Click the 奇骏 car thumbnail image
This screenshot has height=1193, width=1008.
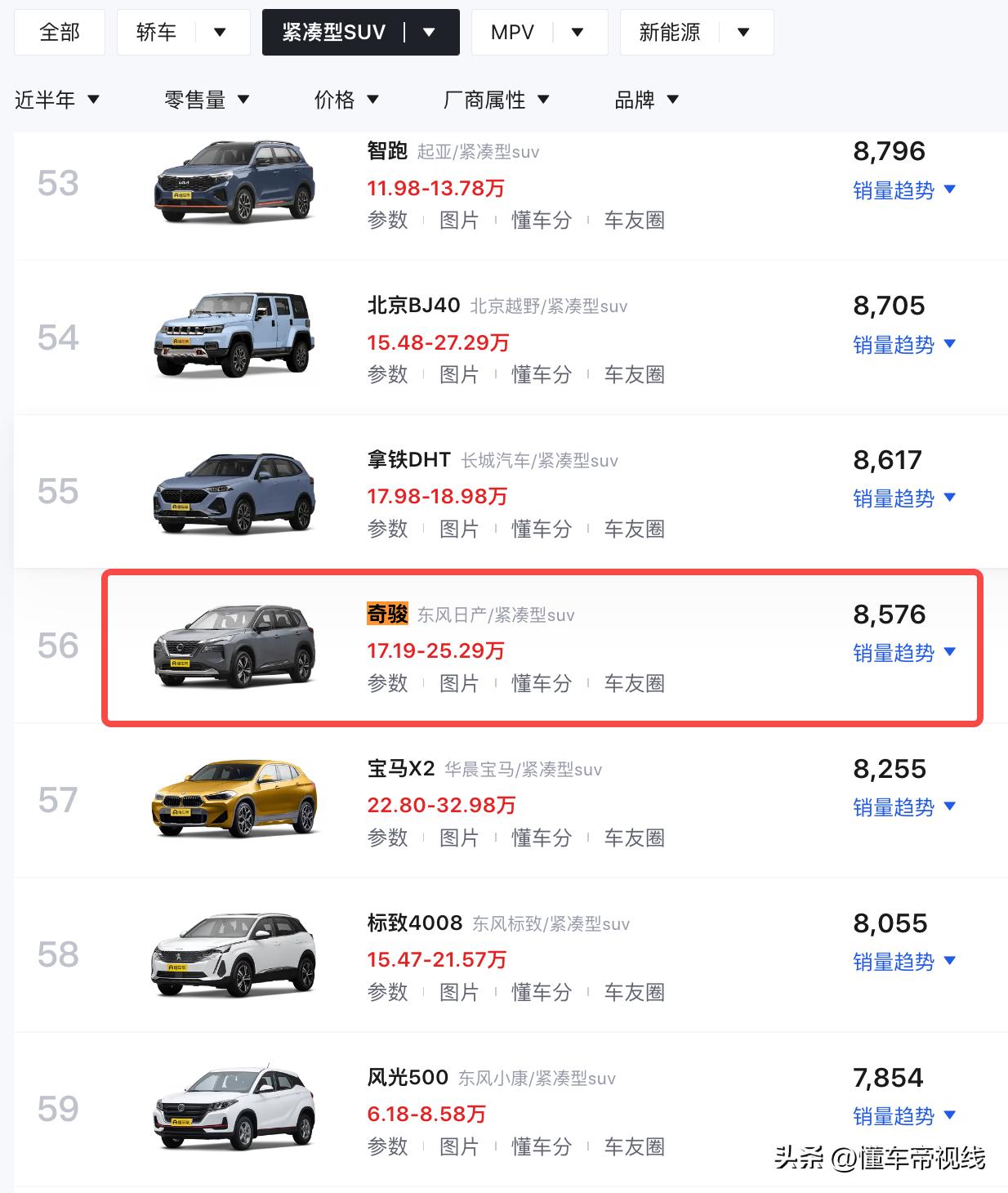[234, 646]
